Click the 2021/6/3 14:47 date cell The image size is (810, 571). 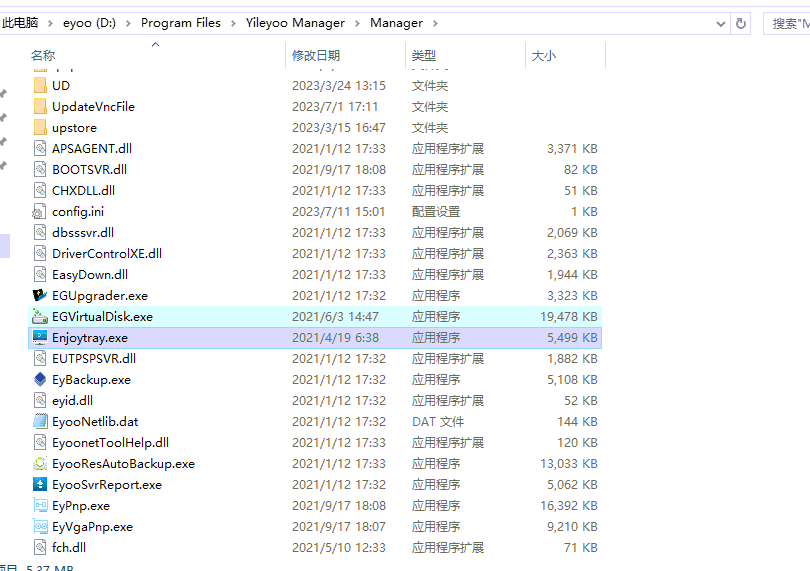click(335, 316)
